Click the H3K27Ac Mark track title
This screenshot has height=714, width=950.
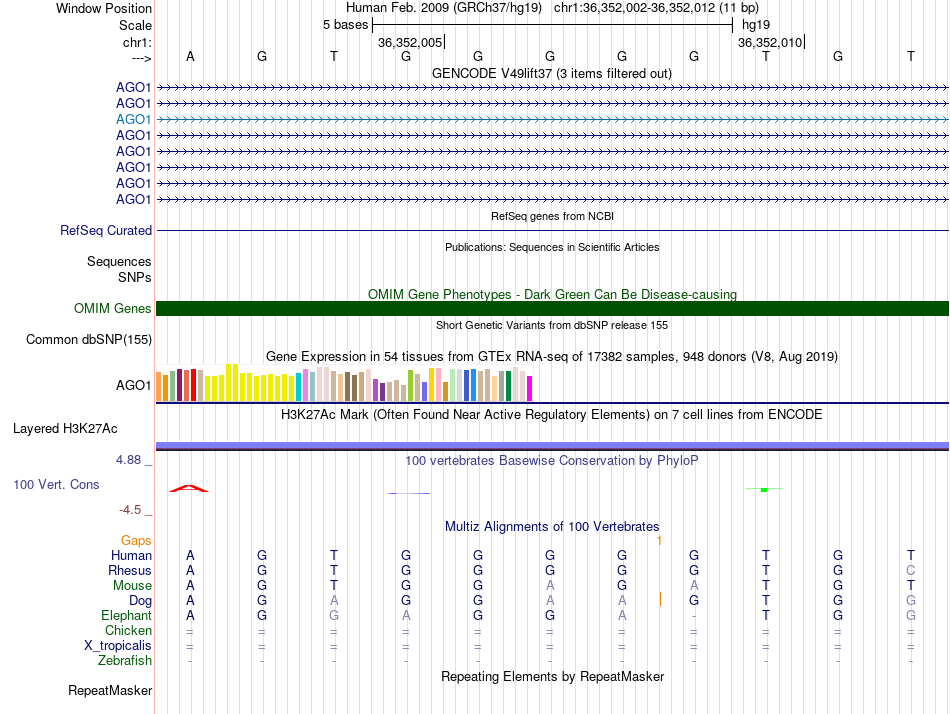pos(552,415)
